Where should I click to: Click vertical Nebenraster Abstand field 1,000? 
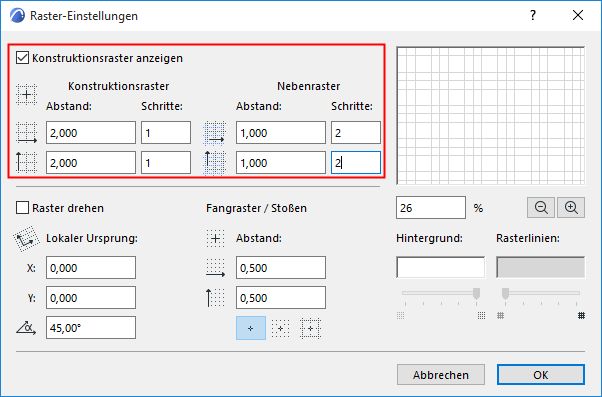[x=281, y=163]
